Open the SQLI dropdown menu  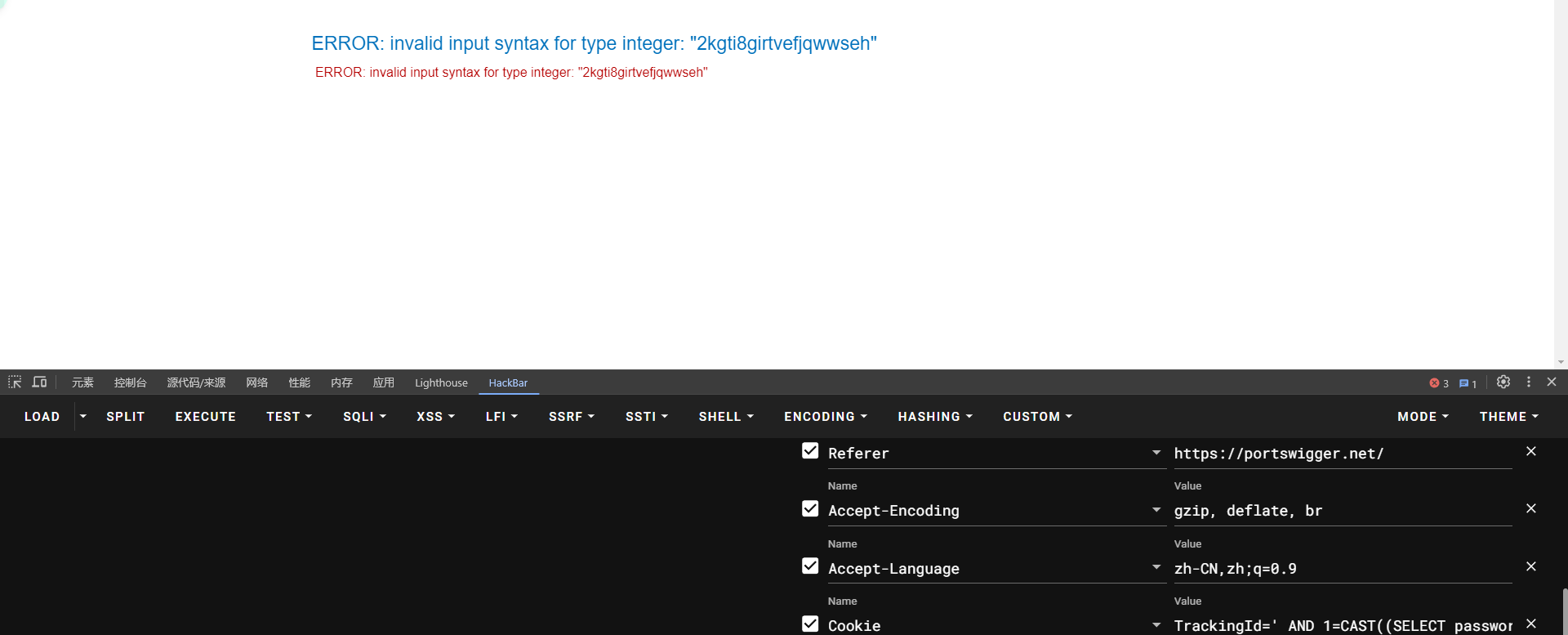tap(364, 417)
